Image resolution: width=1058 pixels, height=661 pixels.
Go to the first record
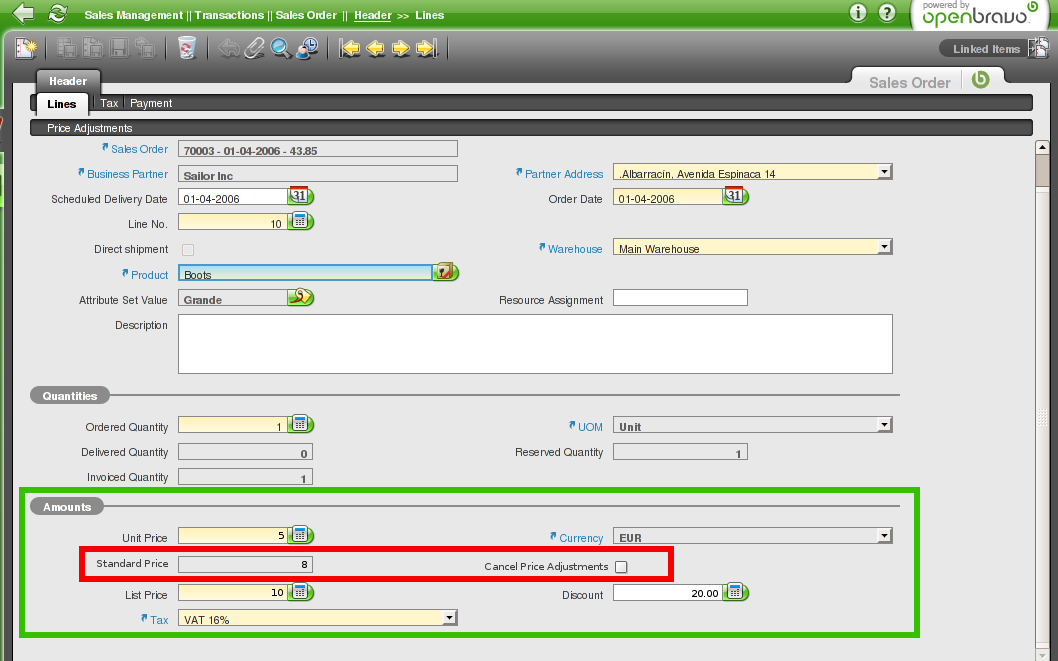(x=350, y=47)
